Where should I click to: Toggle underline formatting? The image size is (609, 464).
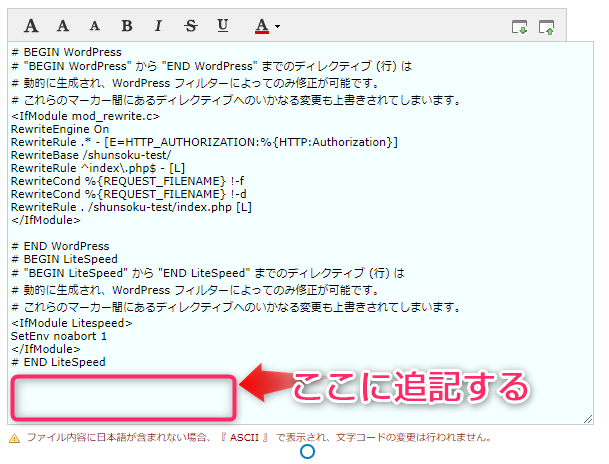click(x=222, y=25)
